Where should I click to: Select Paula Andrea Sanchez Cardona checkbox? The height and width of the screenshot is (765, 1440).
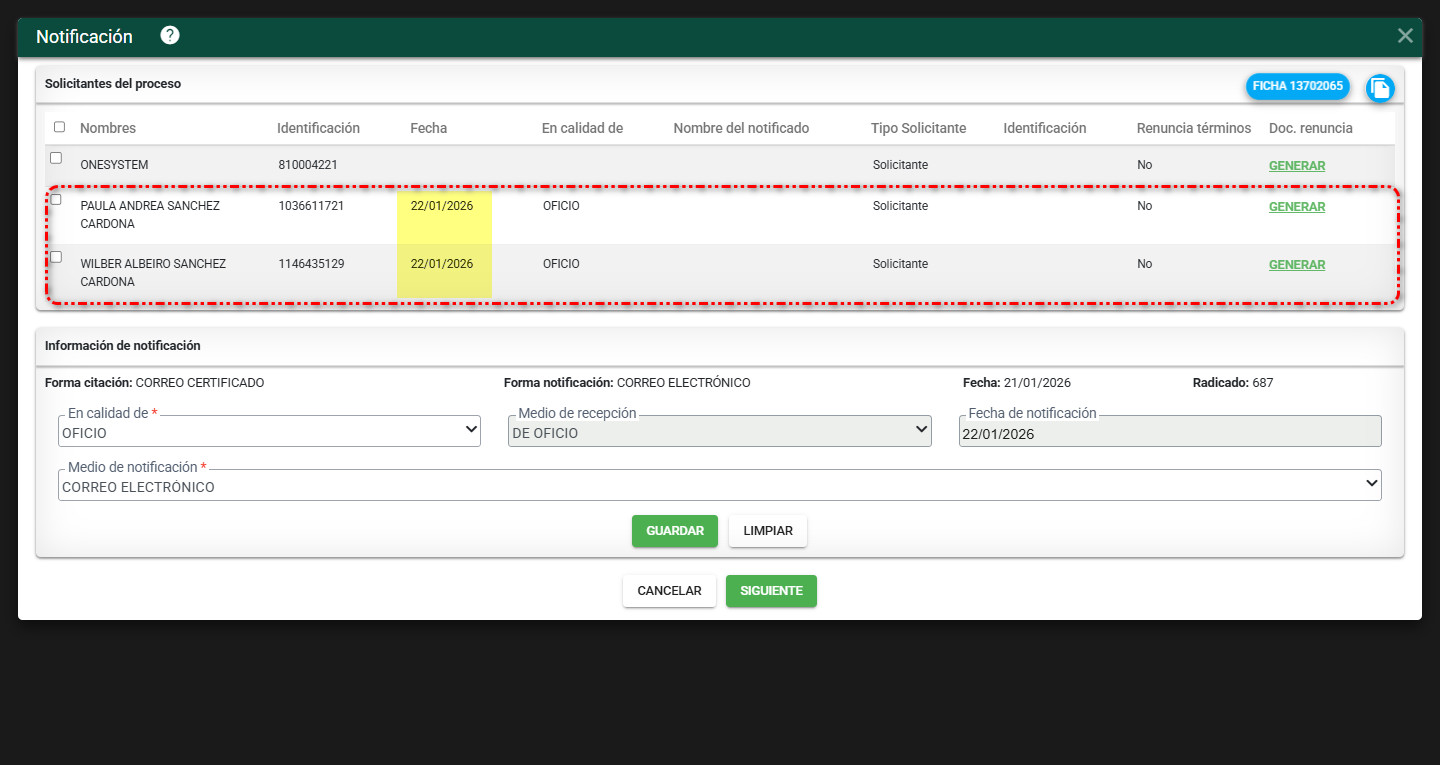[56, 199]
